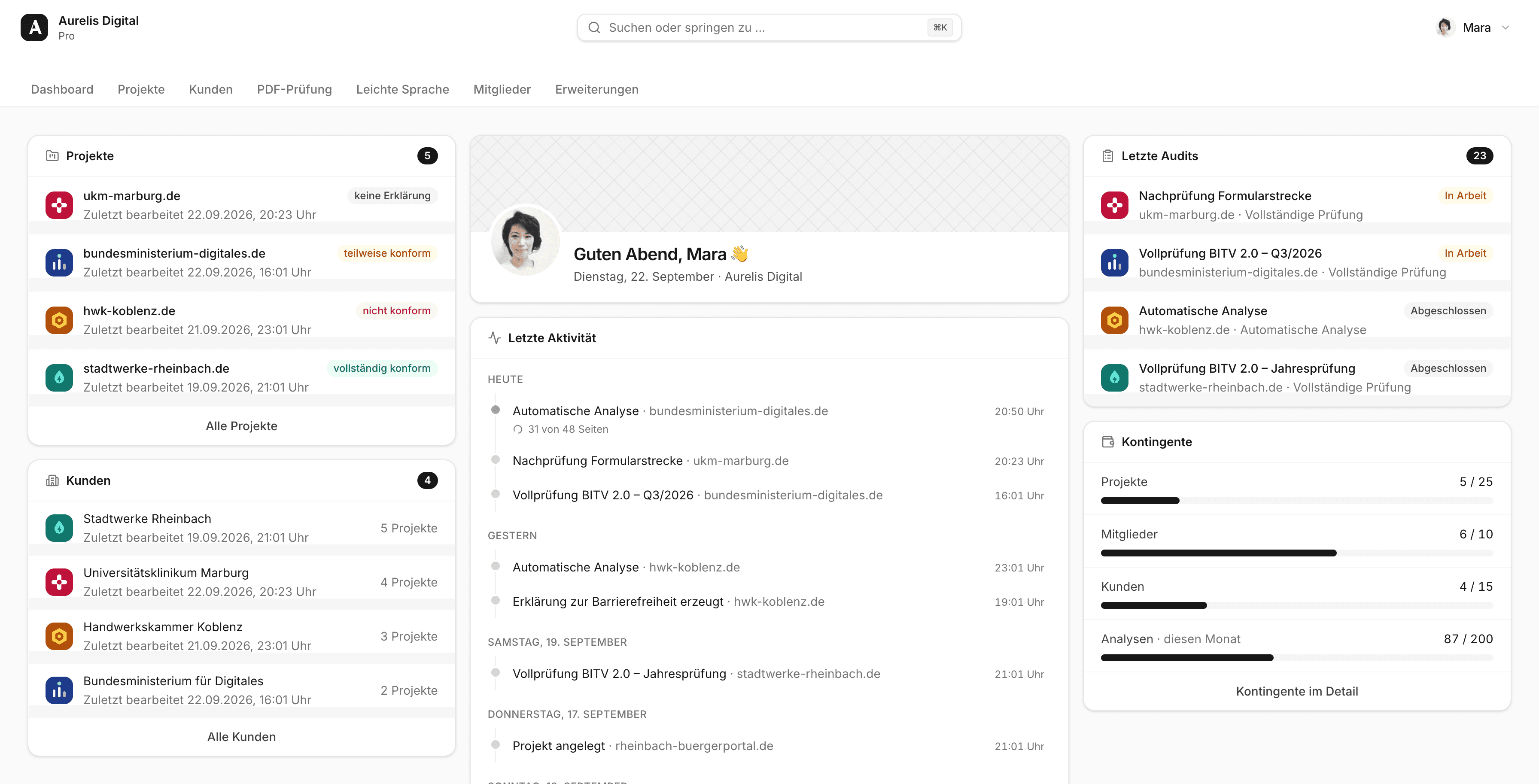The image size is (1539, 784).
Task: Click Vollprüfung Jahresprüfung audit drop icon
Action: [x=1115, y=378]
